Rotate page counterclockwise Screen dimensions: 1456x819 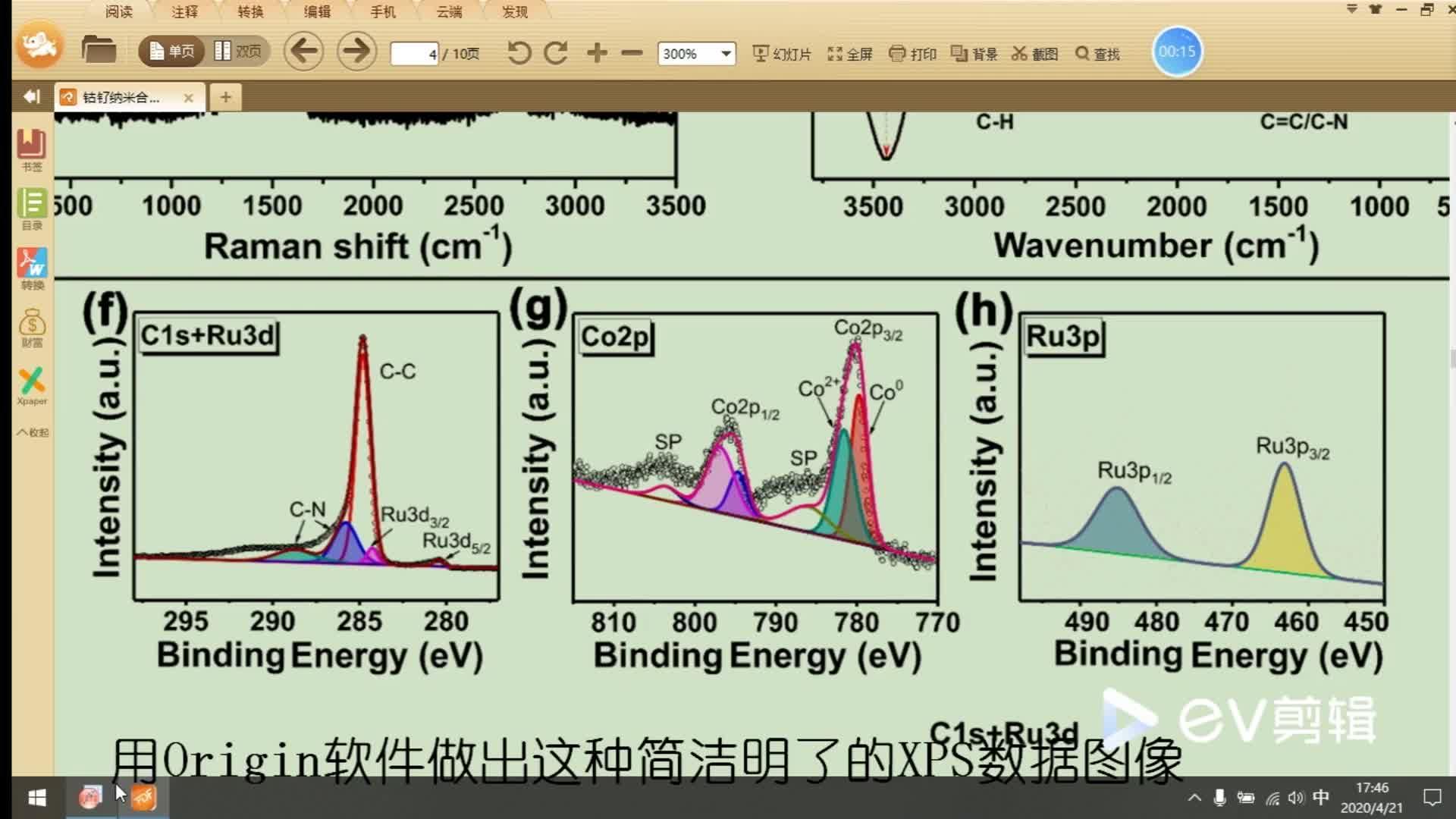click(x=519, y=53)
